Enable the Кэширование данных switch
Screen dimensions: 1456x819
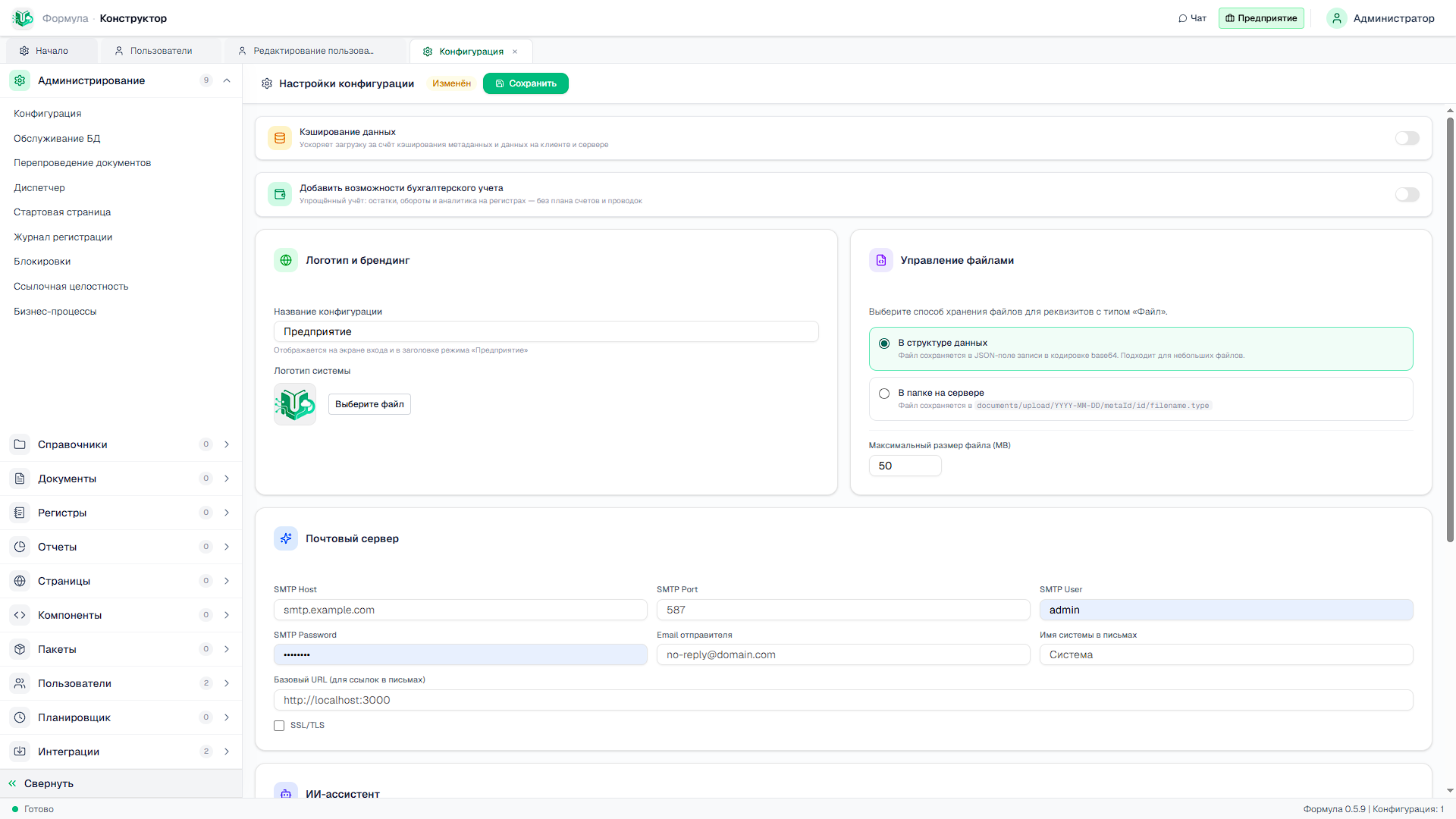click(1407, 138)
